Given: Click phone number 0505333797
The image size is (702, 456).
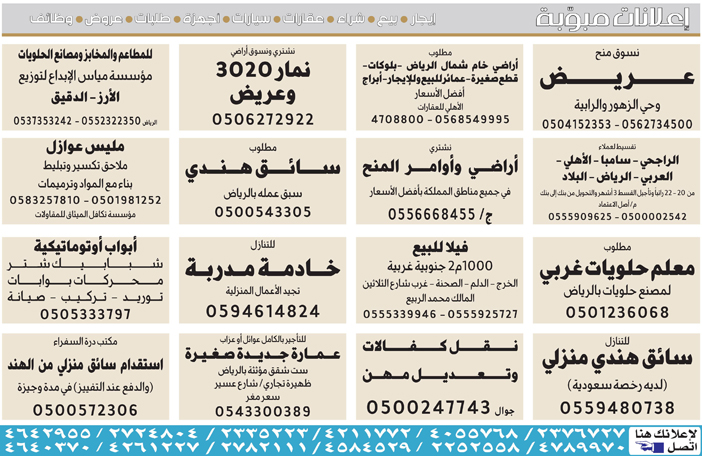Looking at the screenshot, I should (86, 314).
